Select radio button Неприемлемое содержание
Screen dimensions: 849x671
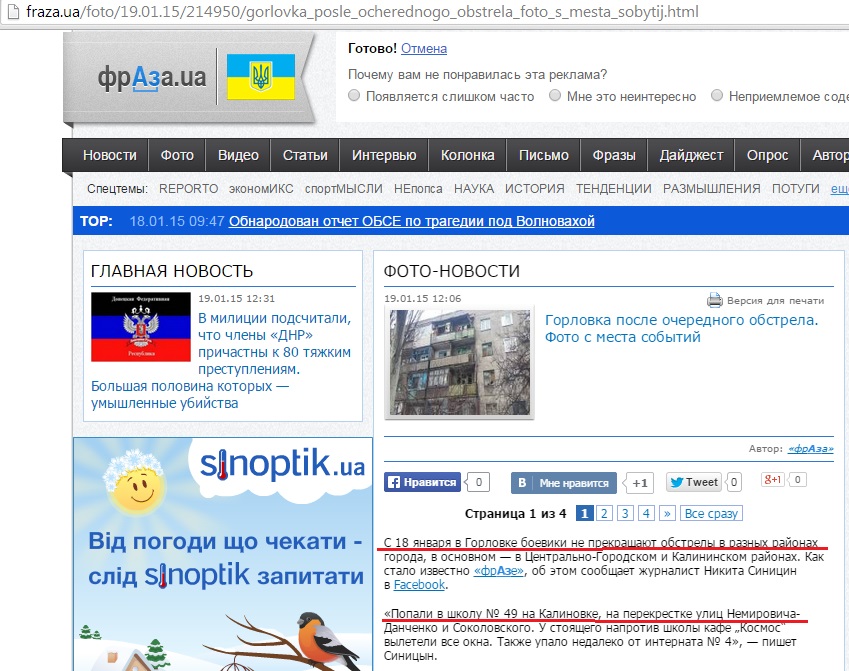[716, 96]
